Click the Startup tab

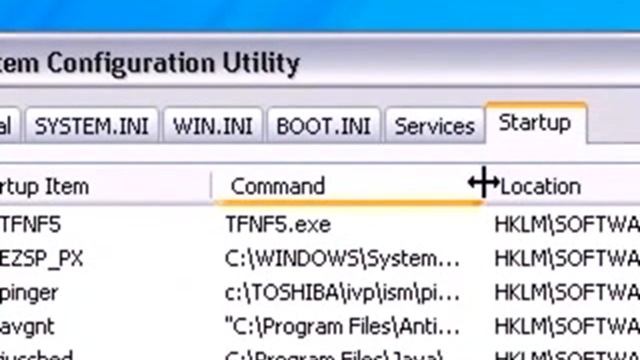[x=535, y=122]
